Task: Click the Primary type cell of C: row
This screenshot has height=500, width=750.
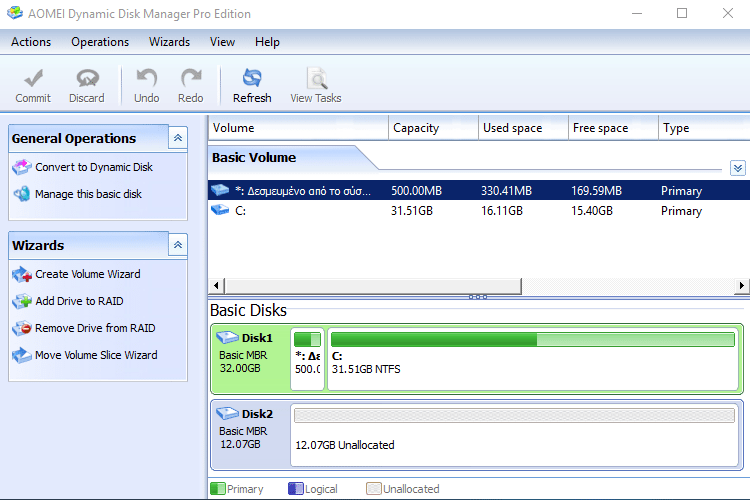Action: (682, 211)
